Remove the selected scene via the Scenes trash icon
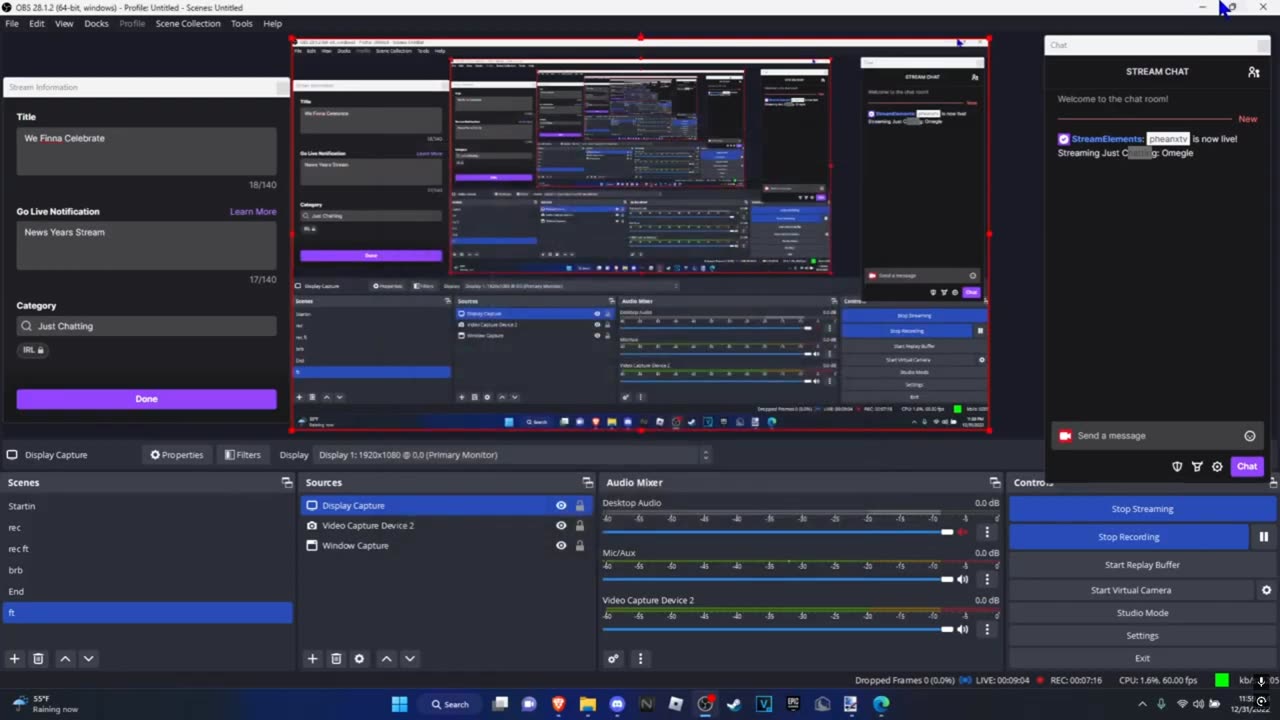The height and width of the screenshot is (720, 1280). click(x=38, y=659)
